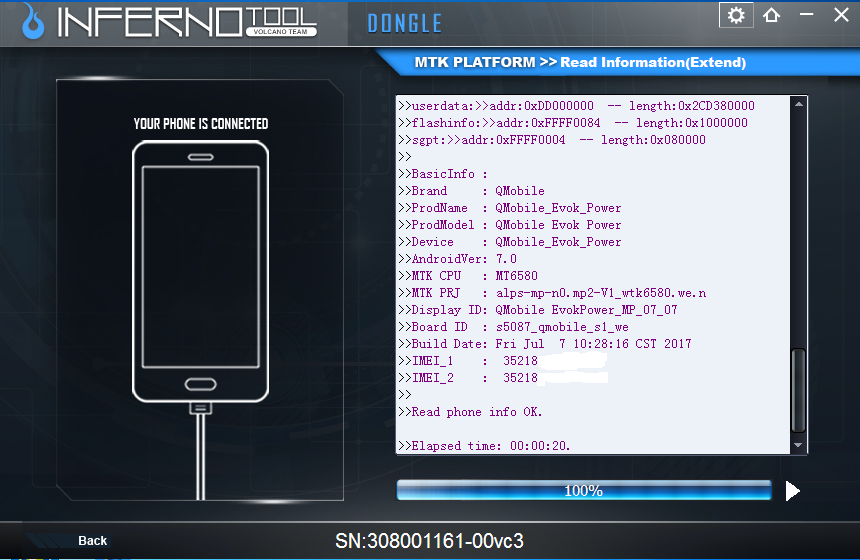Click the Brand : QMobile line
860x560 pixels.
472,191
